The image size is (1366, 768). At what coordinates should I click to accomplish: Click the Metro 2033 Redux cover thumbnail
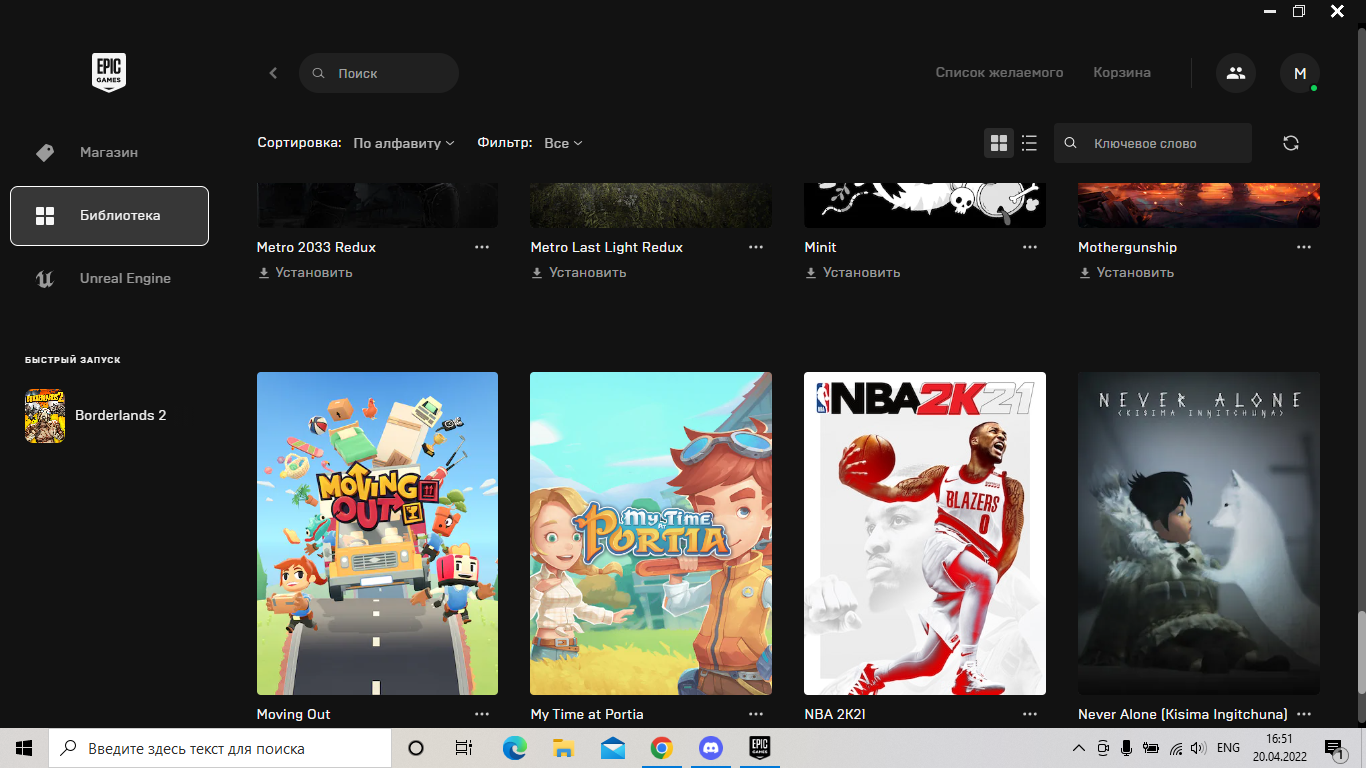(377, 205)
